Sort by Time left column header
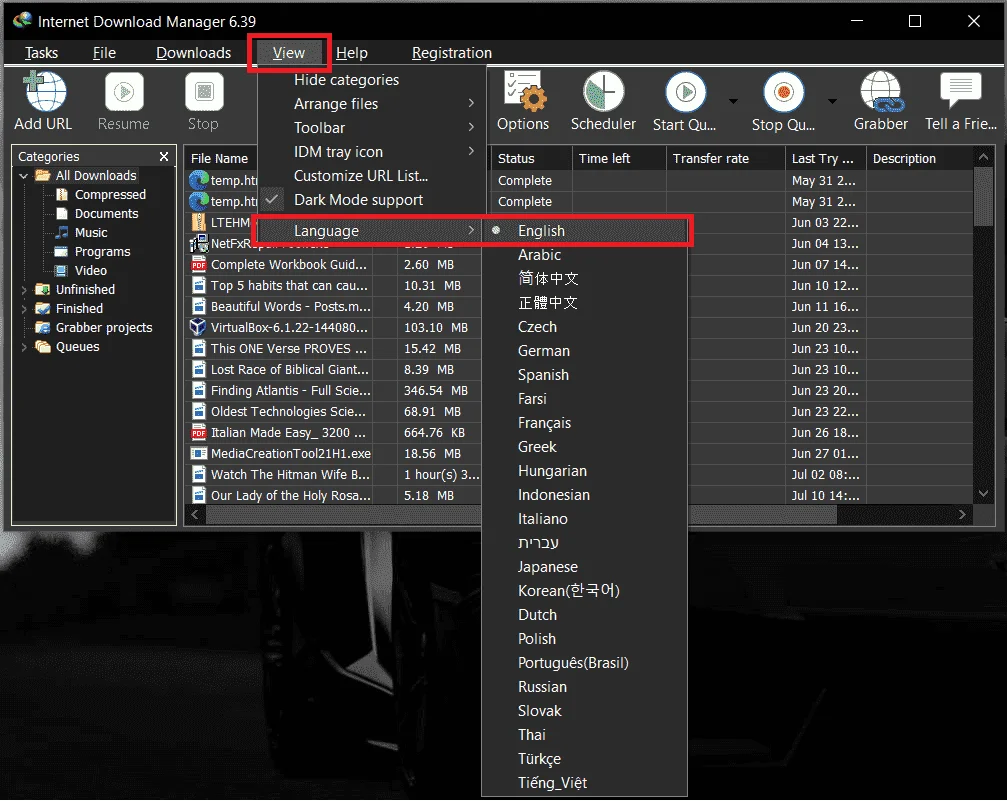 [619, 158]
